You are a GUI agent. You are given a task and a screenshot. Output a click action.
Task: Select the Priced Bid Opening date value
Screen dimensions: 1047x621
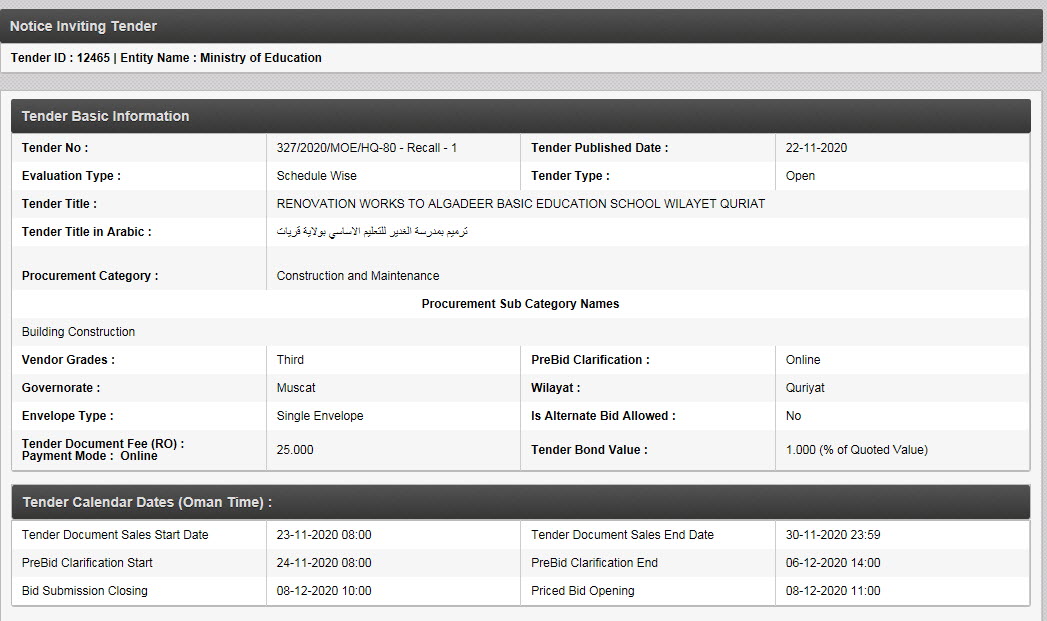pyautogui.click(x=833, y=591)
